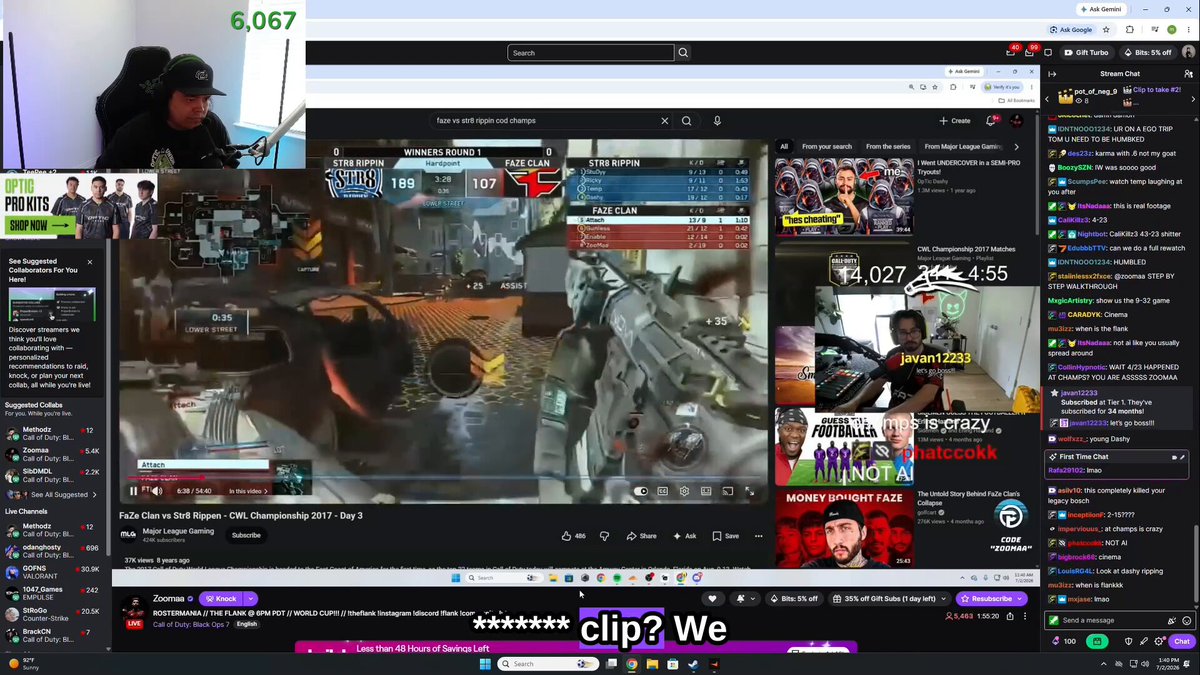Select the 'From your search' filter tab
Viewport: 1200px width, 675px height.
tap(827, 147)
